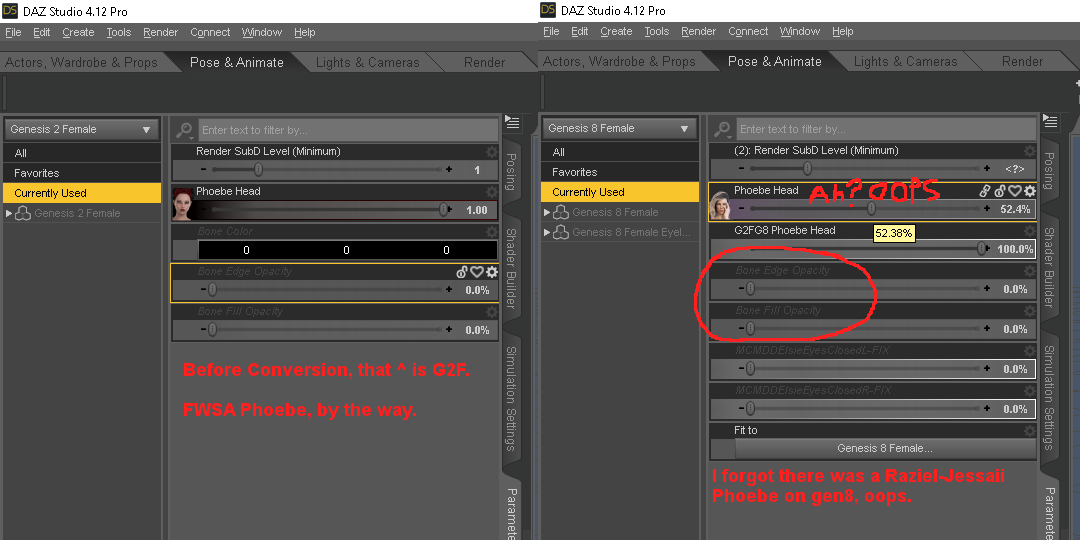The width and height of the screenshot is (1080, 540).
Task: Click the Fit to Genesis 8 Female... button
Action: [885, 448]
